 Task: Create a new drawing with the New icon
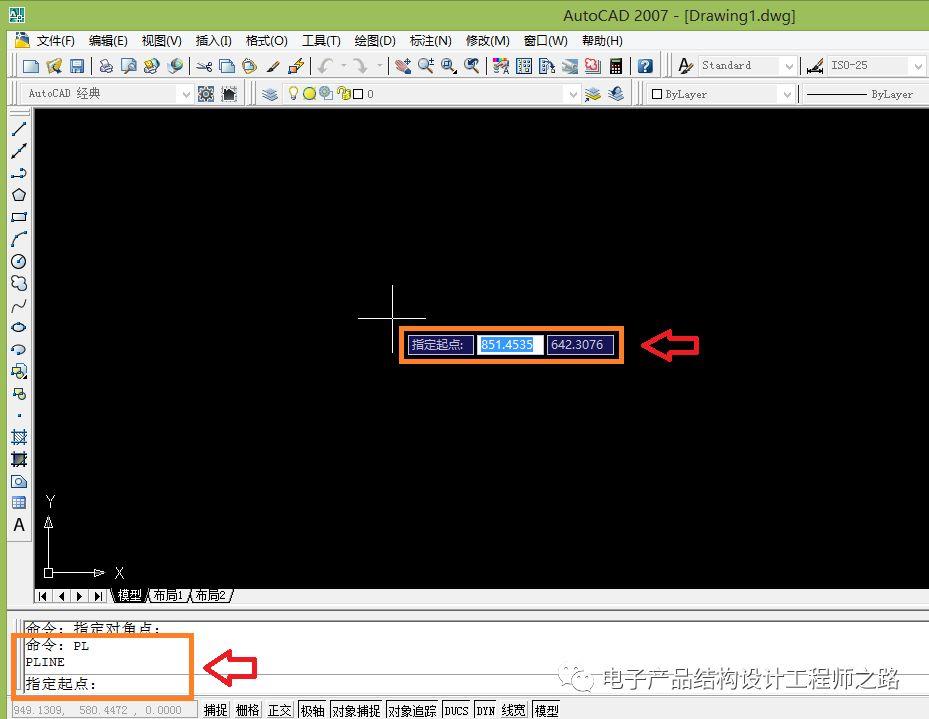pos(31,66)
